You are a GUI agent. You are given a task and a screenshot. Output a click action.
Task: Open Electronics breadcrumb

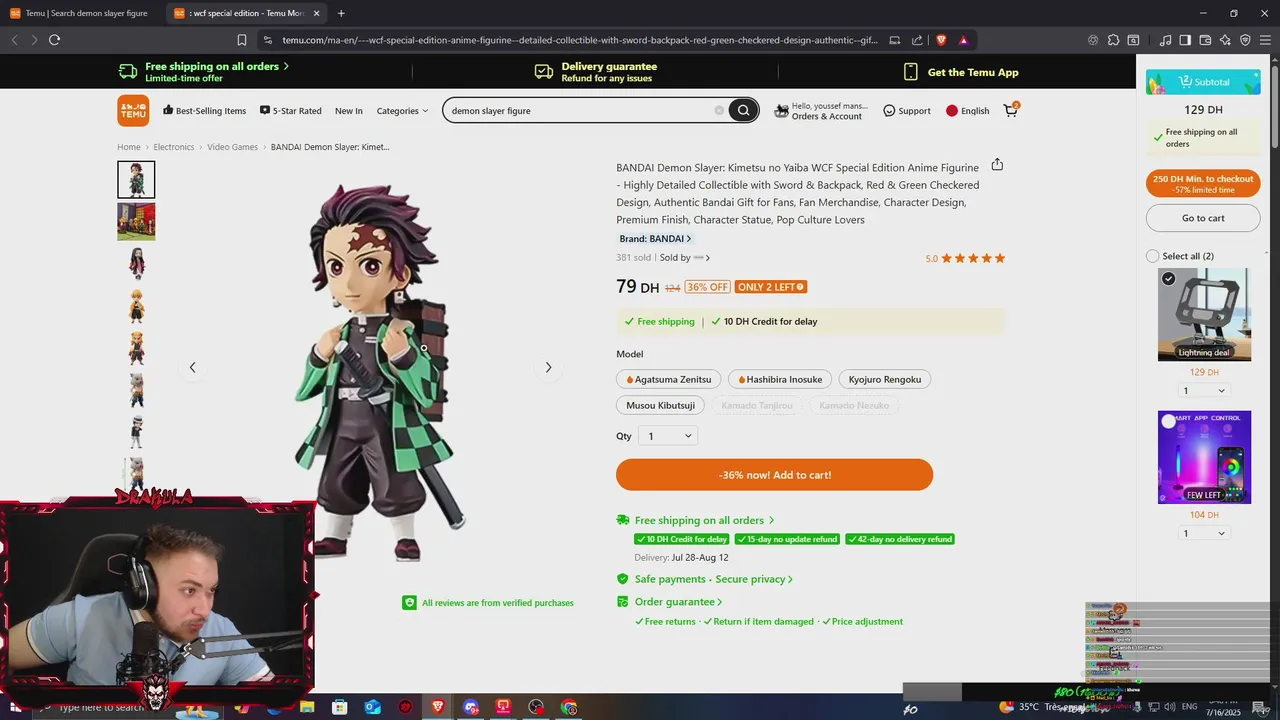[174, 147]
